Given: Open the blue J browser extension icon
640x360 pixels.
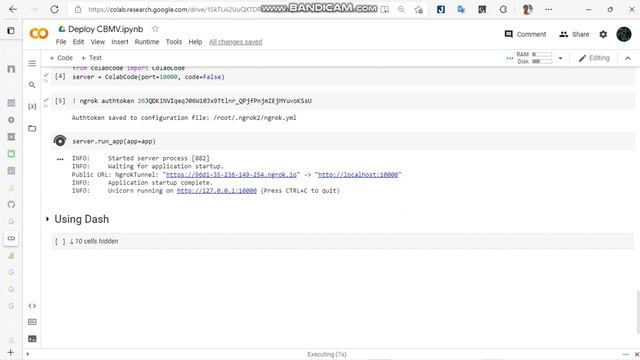Looking at the screenshot, I should [441, 9].
